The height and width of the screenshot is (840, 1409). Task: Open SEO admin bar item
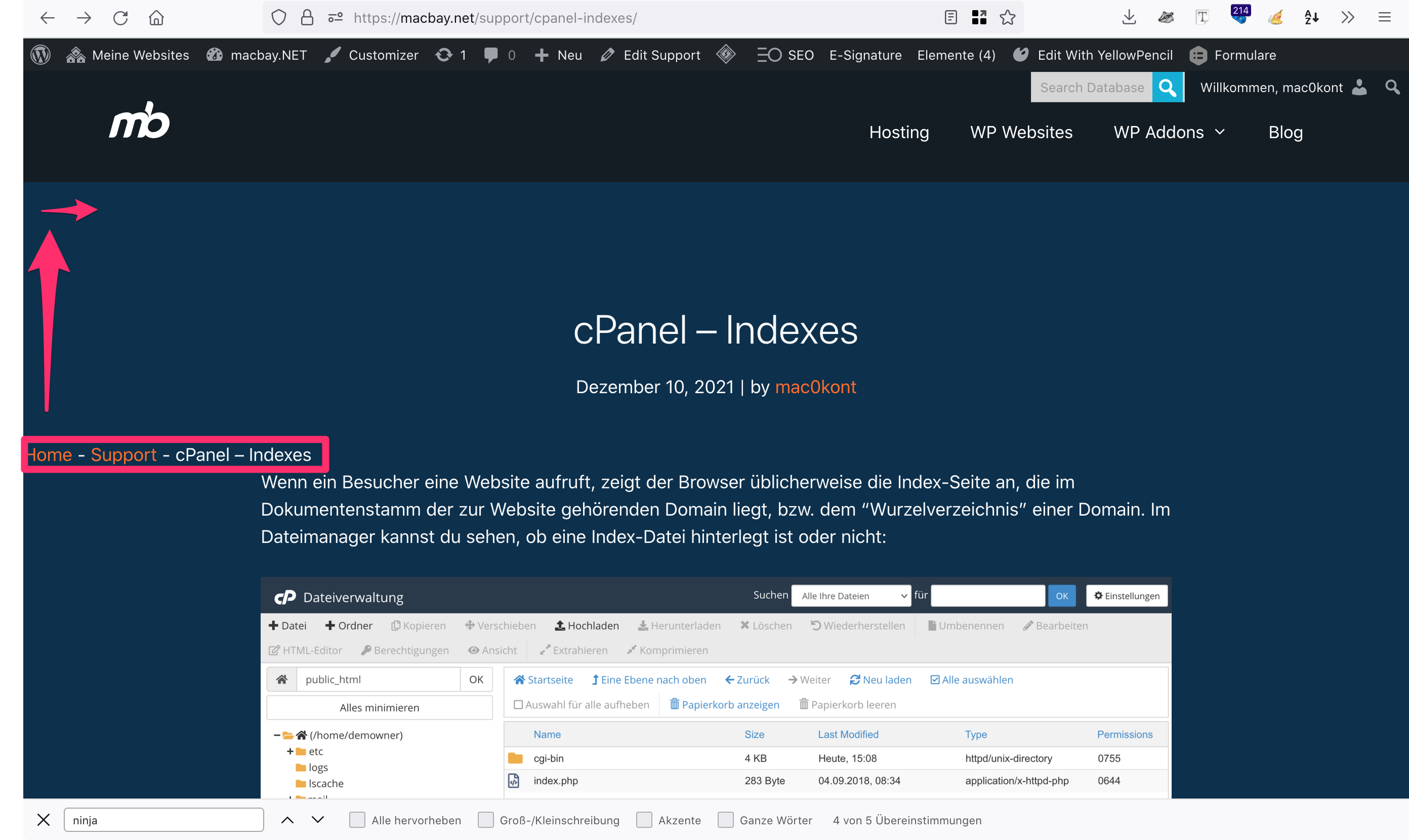[786, 55]
